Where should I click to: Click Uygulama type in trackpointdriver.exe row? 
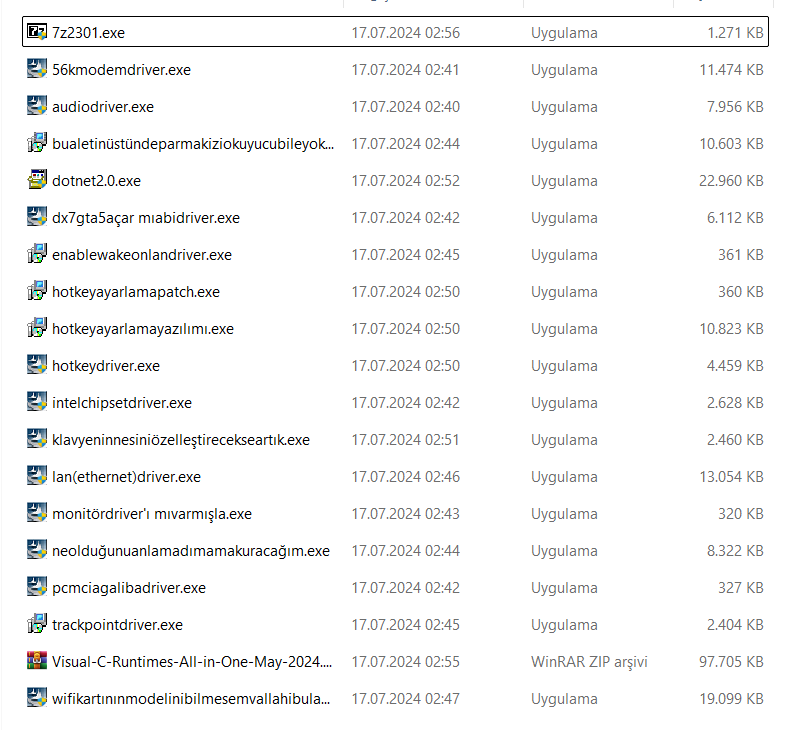pos(564,625)
